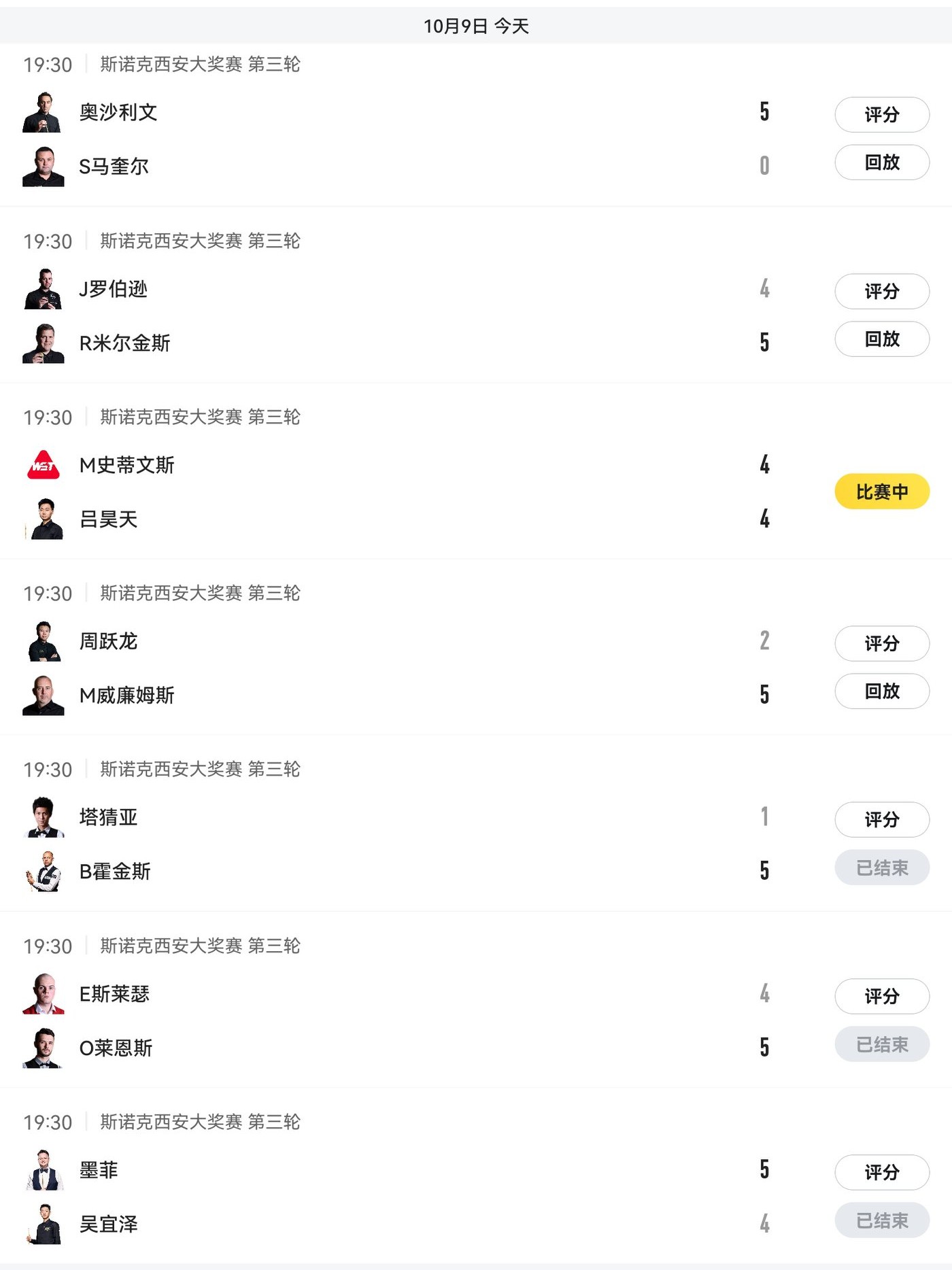
Task: Tap O'Sullivan's player avatar
Action: click(x=44, y=112)
